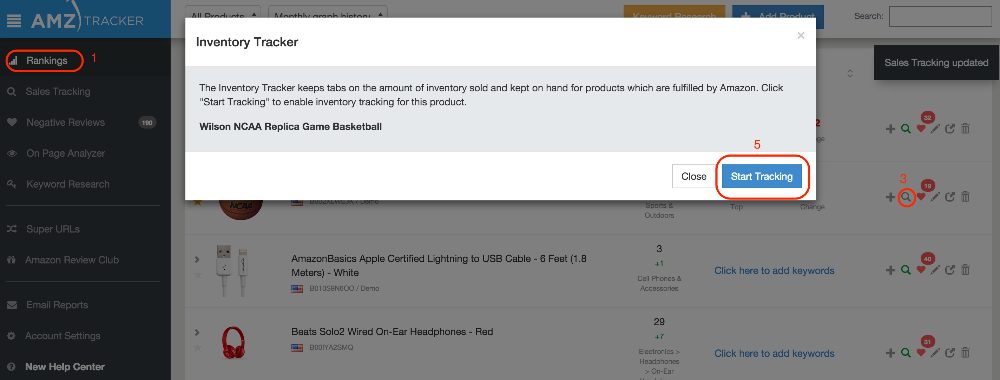Star the AmazonBasics Lightning cable product
The width and height of the screenshot is (1000, 380).
click(197, 274)
